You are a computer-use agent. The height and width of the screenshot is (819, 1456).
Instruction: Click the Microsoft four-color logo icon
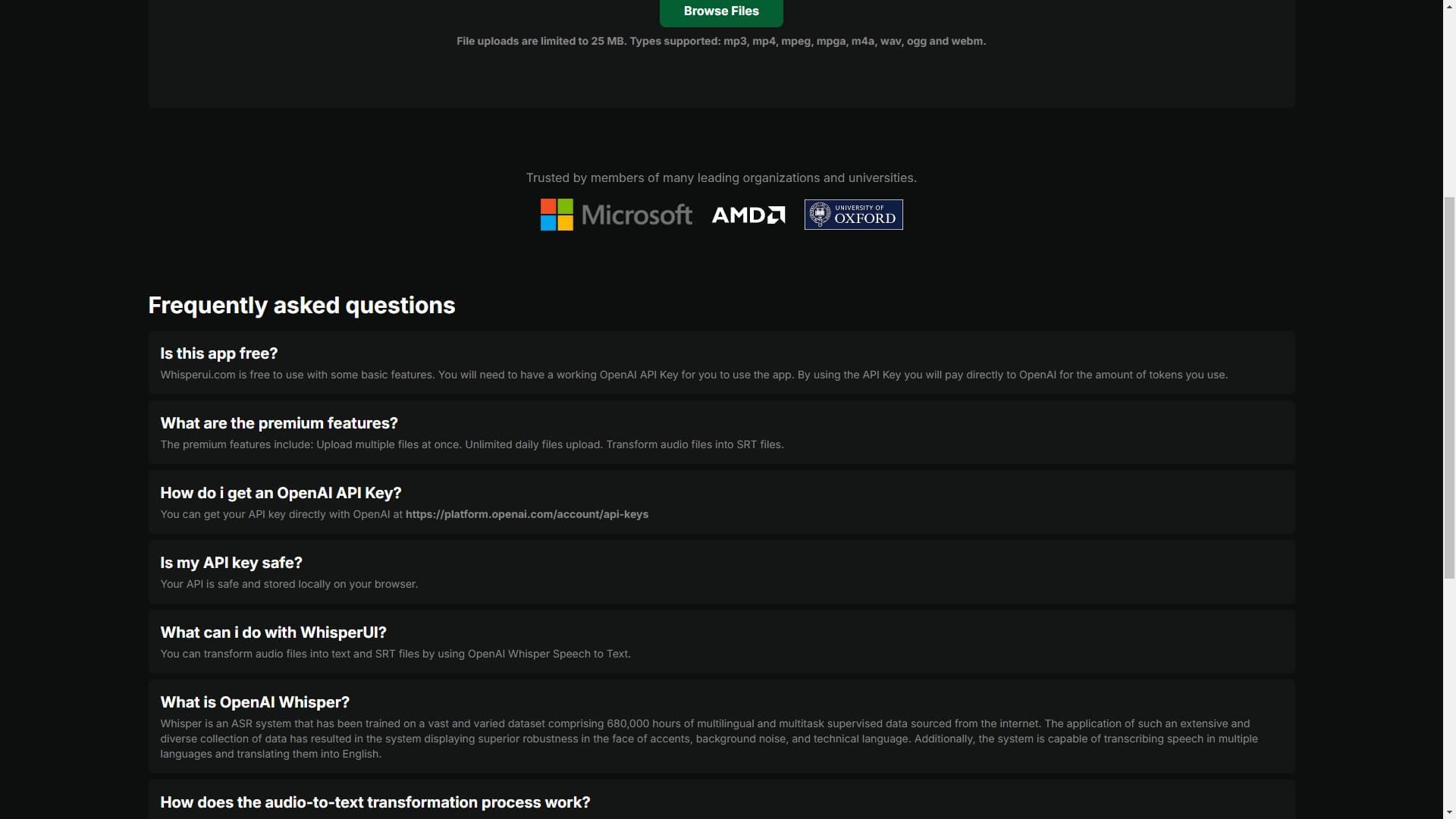(557, 215)
